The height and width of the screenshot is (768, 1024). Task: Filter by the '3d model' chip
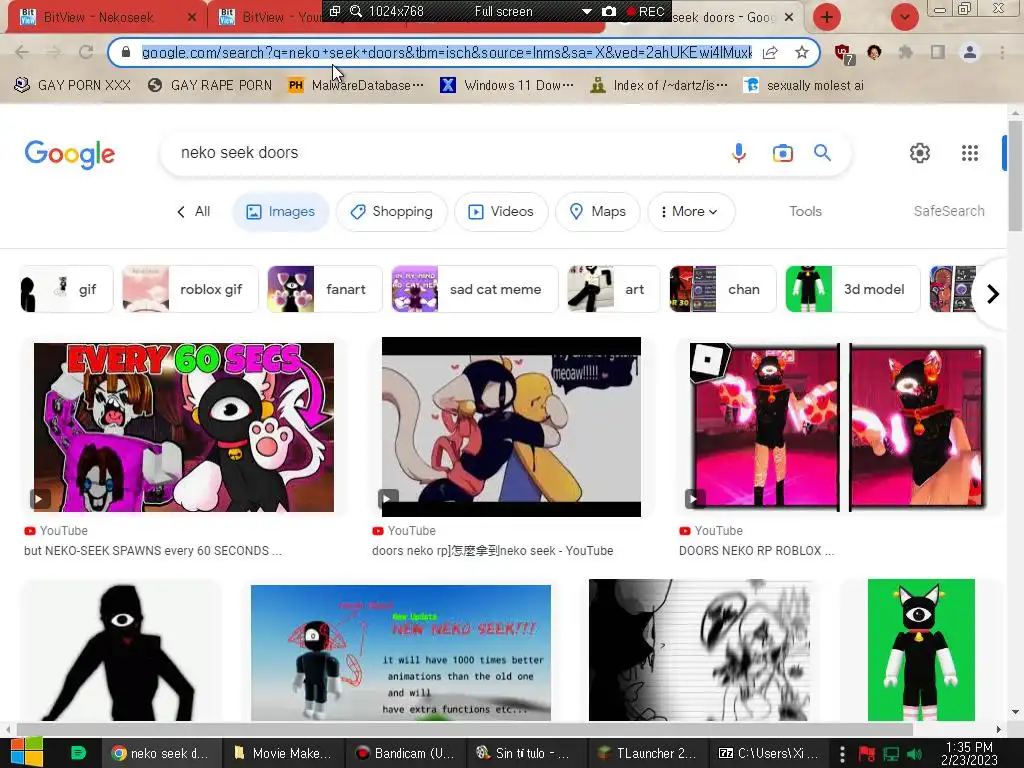tap(853, 289)
